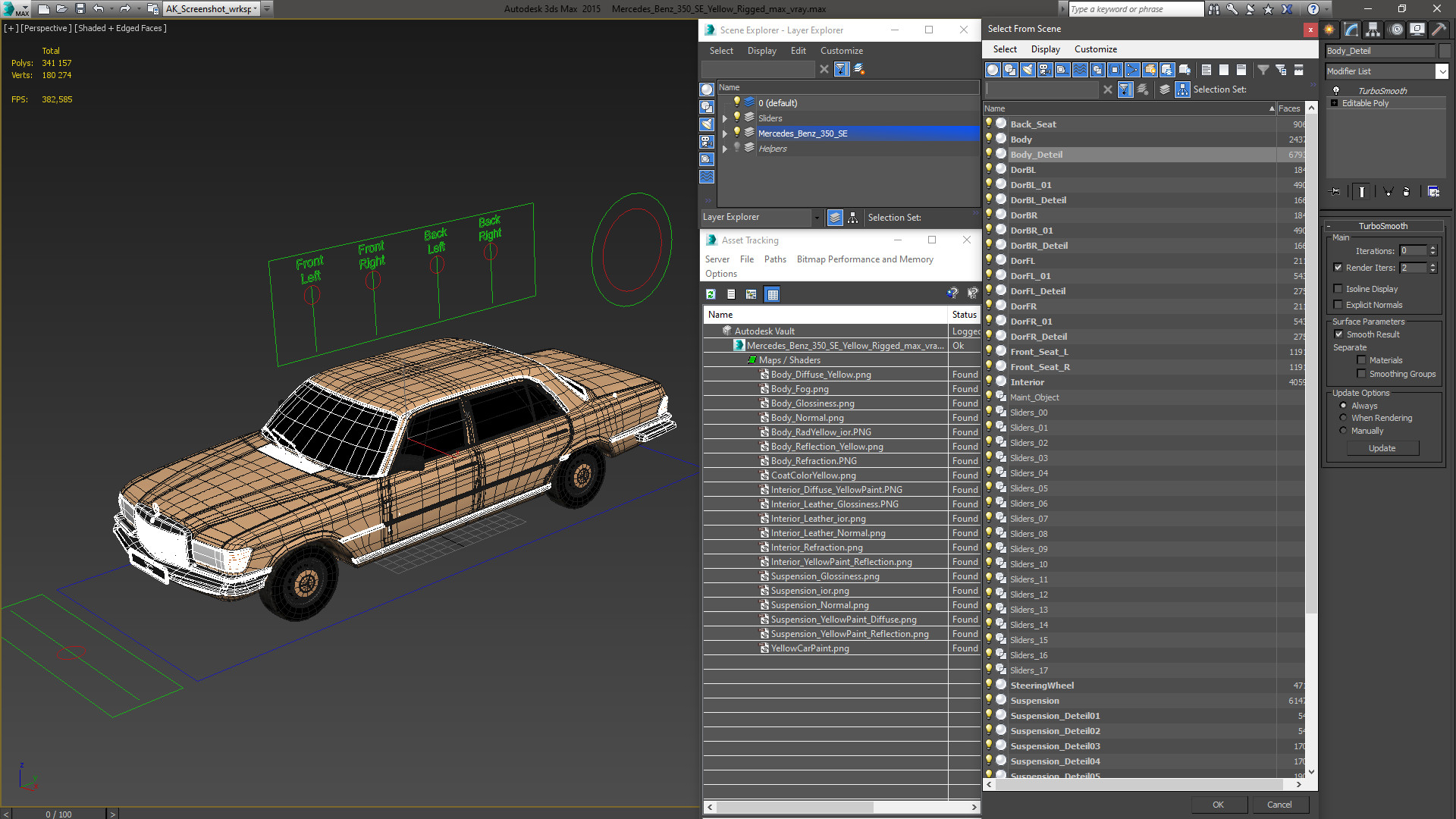Viewport: 1456px width, 819px height.
Task: Open the Modify command panel tab
Action: coord(1351,30)
